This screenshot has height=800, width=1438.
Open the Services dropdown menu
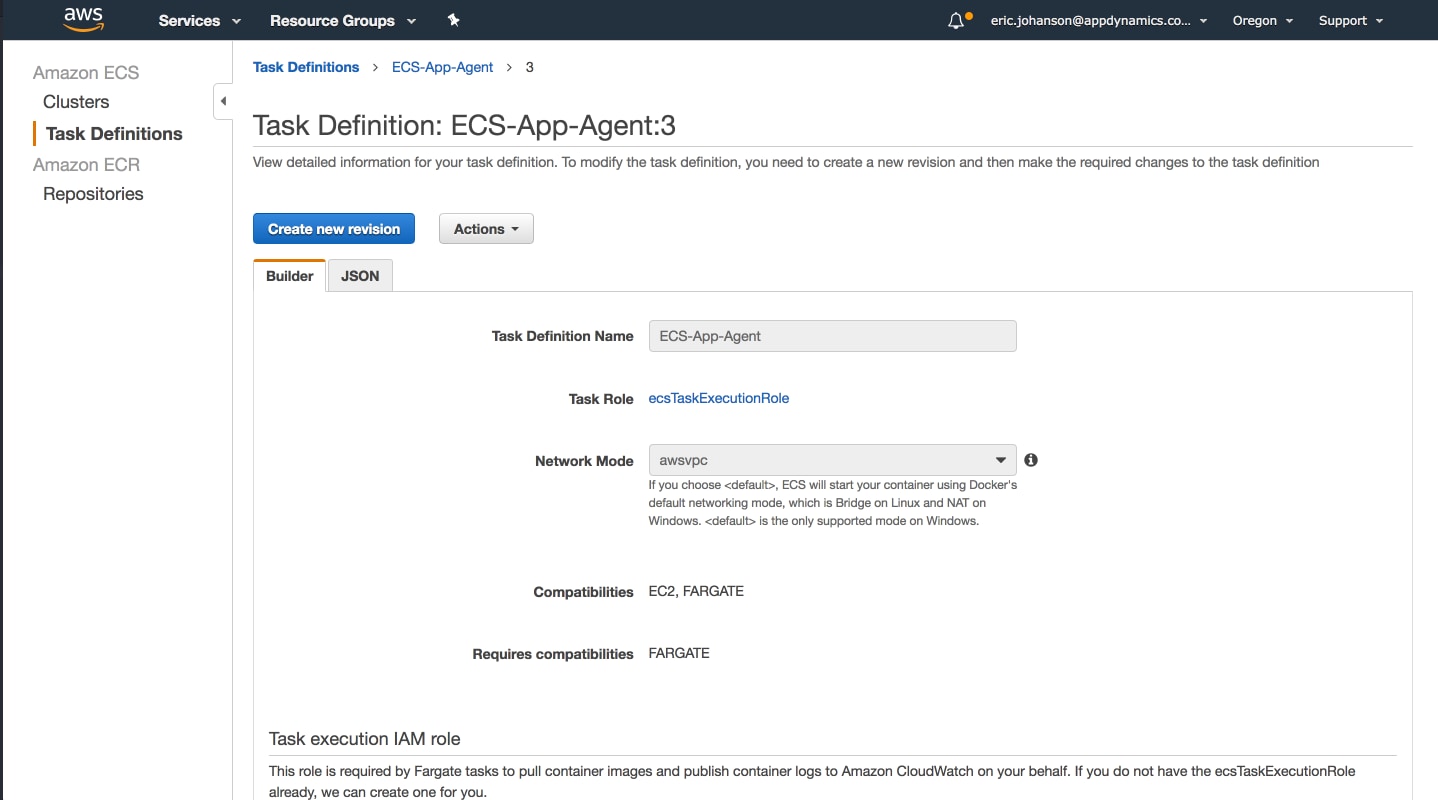pyautogui.click(x=200, y=20)
